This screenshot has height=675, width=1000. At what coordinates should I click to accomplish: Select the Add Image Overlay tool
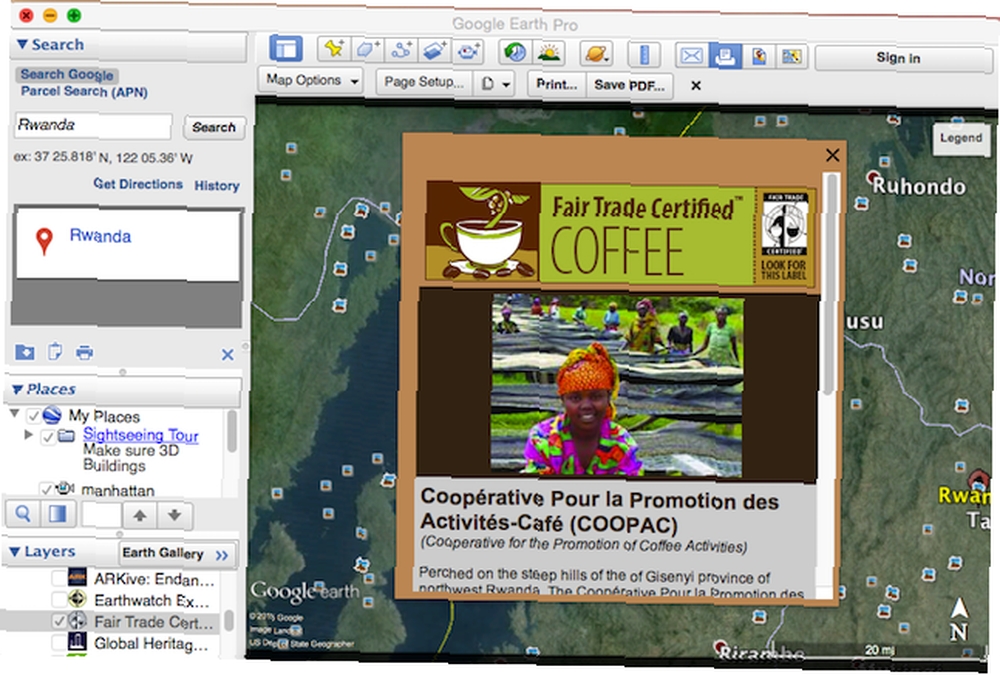[x=434, y=51]
